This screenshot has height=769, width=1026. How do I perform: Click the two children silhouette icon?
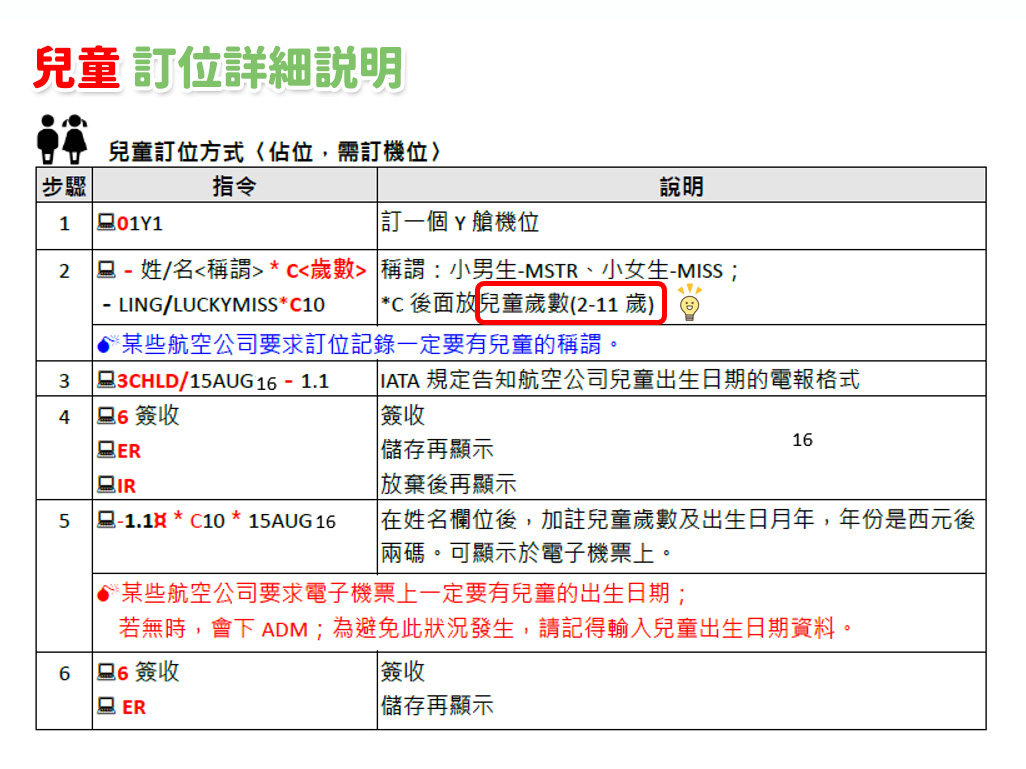click(62, 139)
